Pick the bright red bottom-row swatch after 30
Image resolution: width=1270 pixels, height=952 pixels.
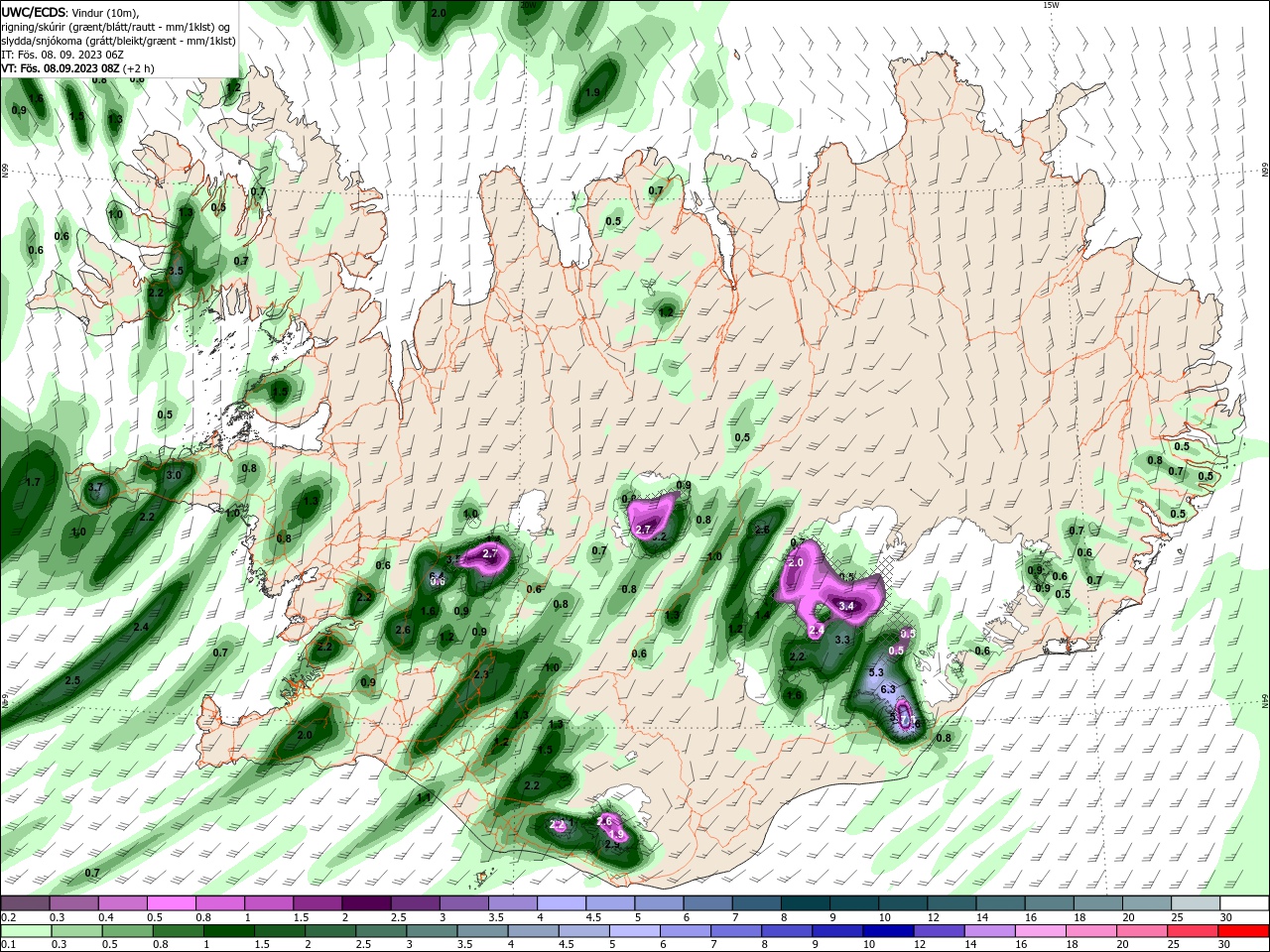1243,931
